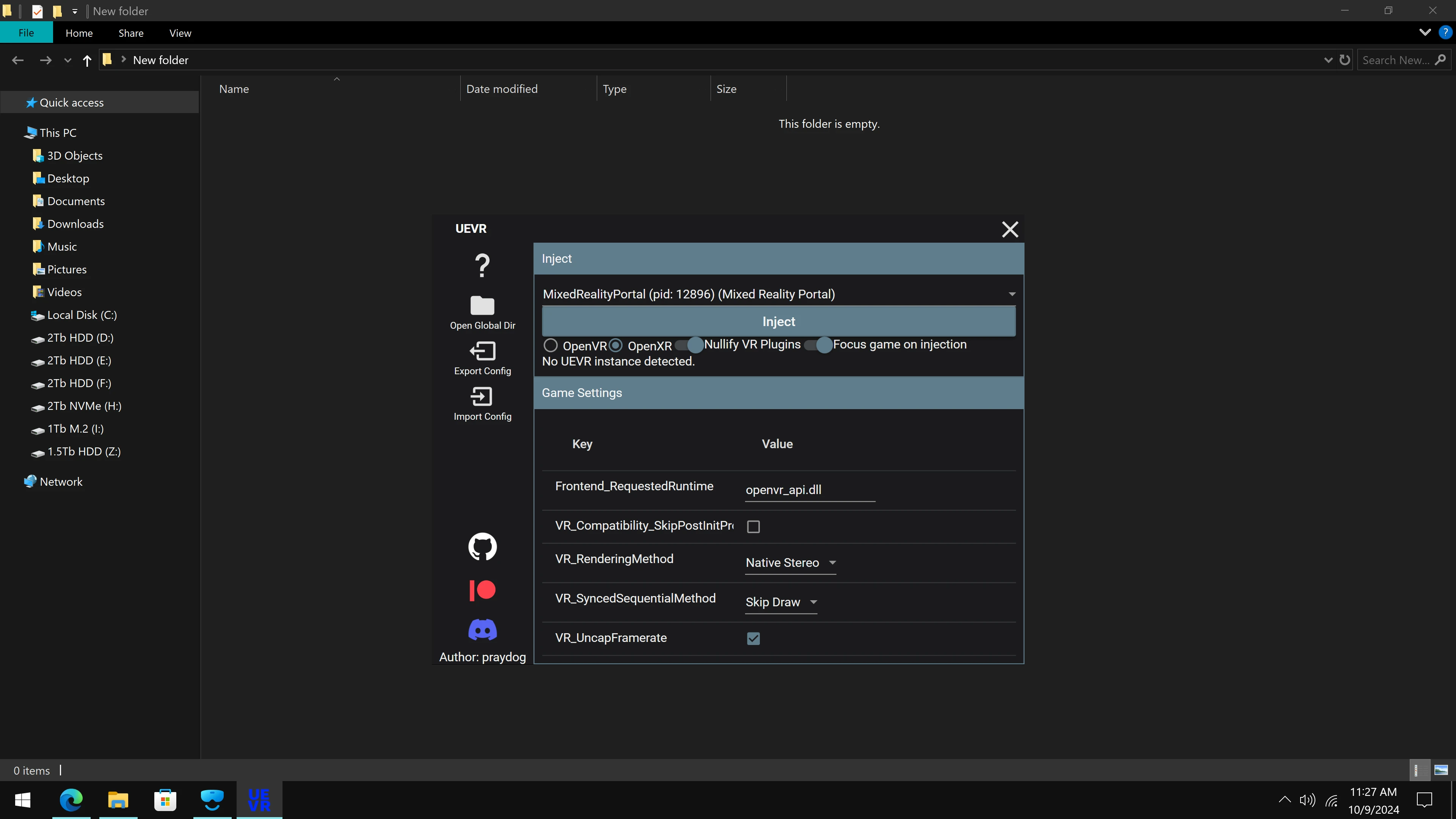
Task: Open Downloads in the navigation pane
Action: click(75, 224)
